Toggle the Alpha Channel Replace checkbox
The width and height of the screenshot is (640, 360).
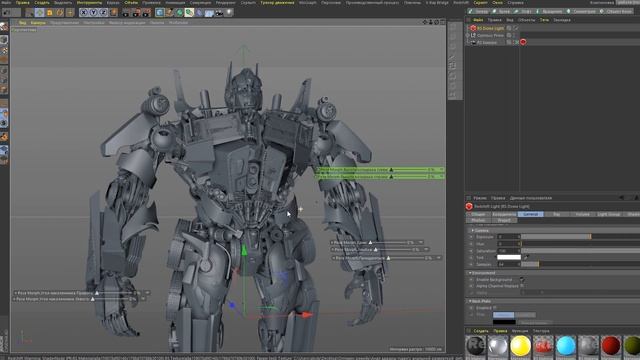click(522, 286)
